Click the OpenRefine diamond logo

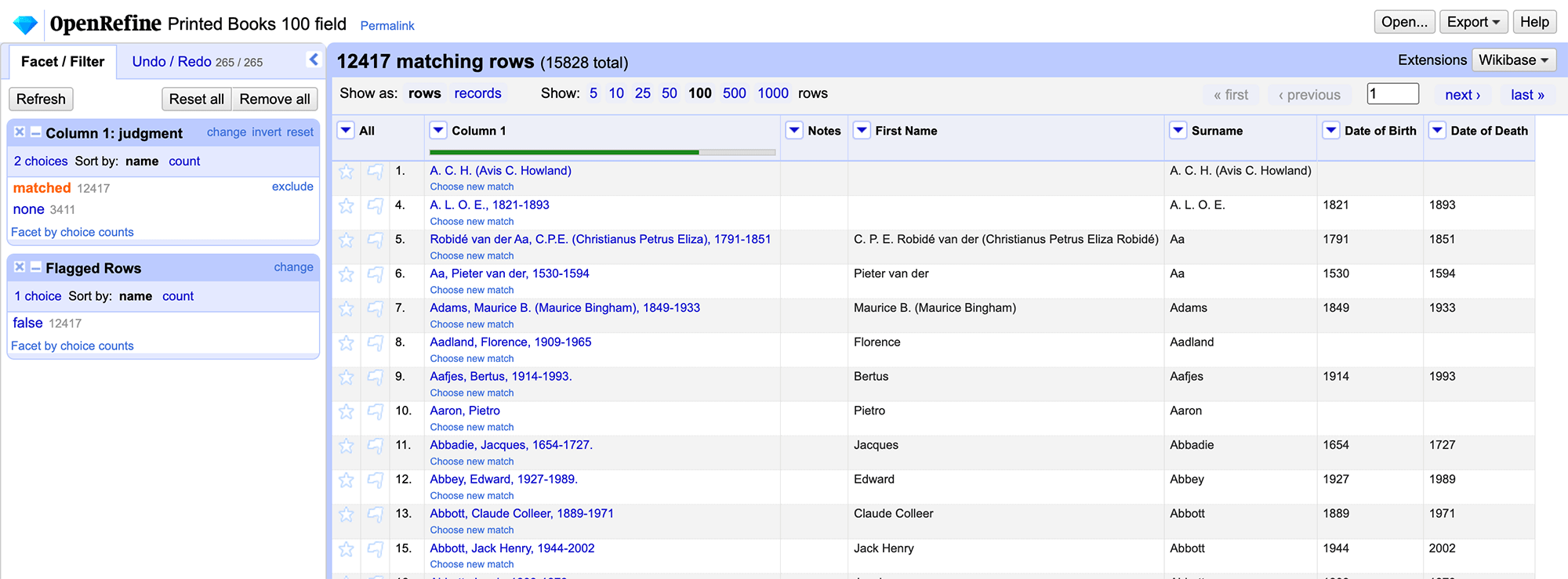25,24
